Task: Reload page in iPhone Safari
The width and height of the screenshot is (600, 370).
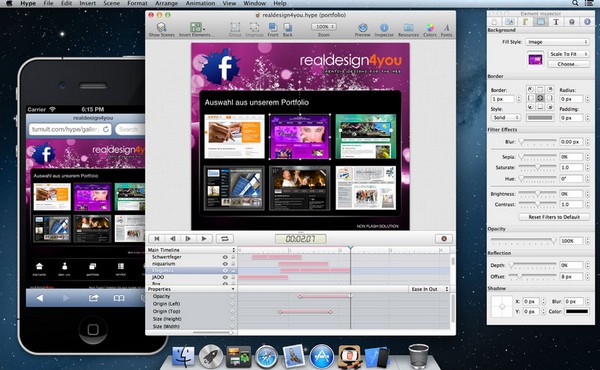Action: pyautogui.click(x=106, y=129)
